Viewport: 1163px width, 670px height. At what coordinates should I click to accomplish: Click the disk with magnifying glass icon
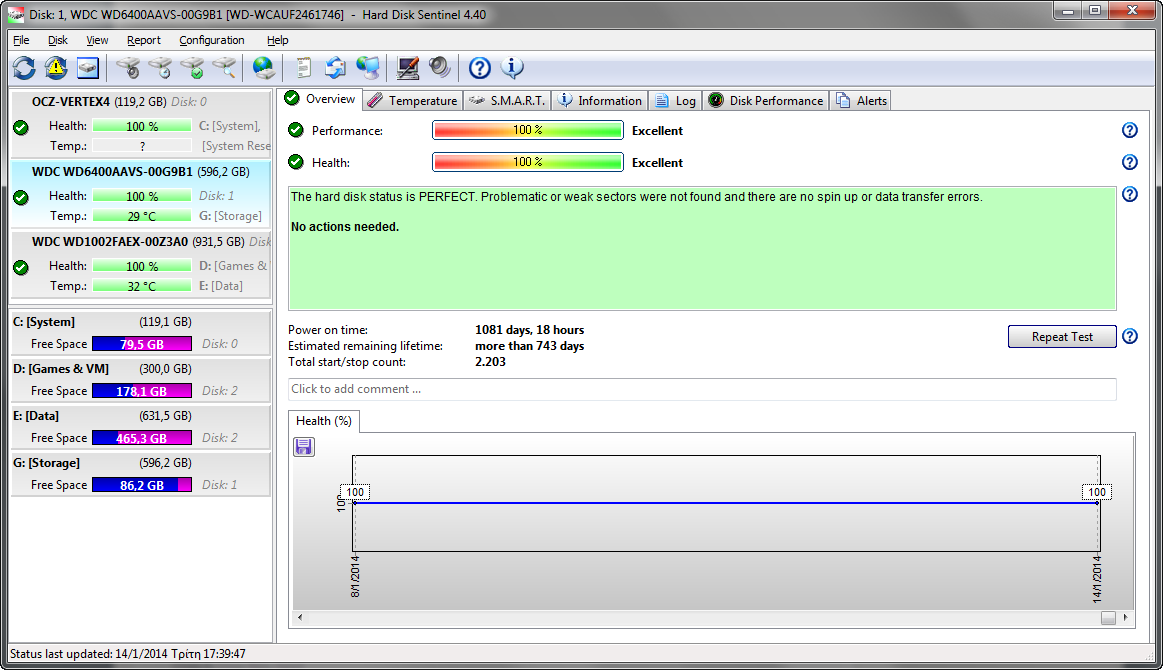224,68
